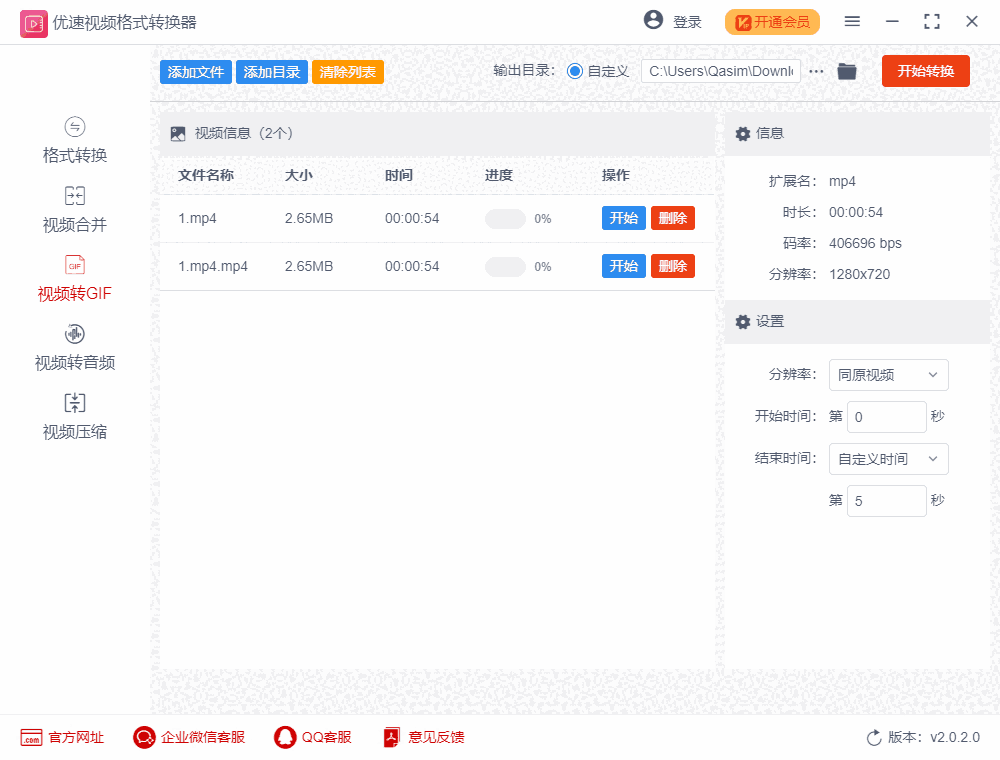Delete the 1.mp4.mp4 file with its 删除 button
The width and height of the screenshot is (1000, 760).
point(672,266)
